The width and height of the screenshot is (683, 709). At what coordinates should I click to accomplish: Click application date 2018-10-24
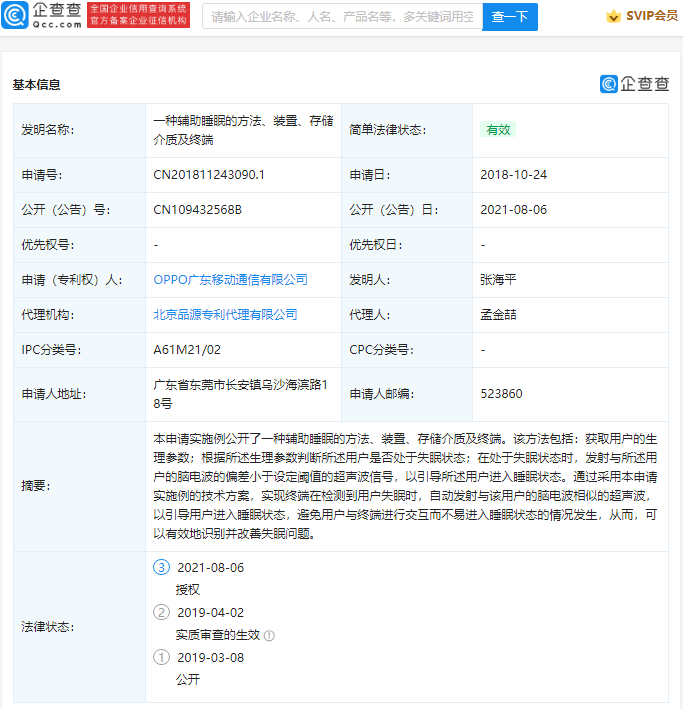coord(513,175)
